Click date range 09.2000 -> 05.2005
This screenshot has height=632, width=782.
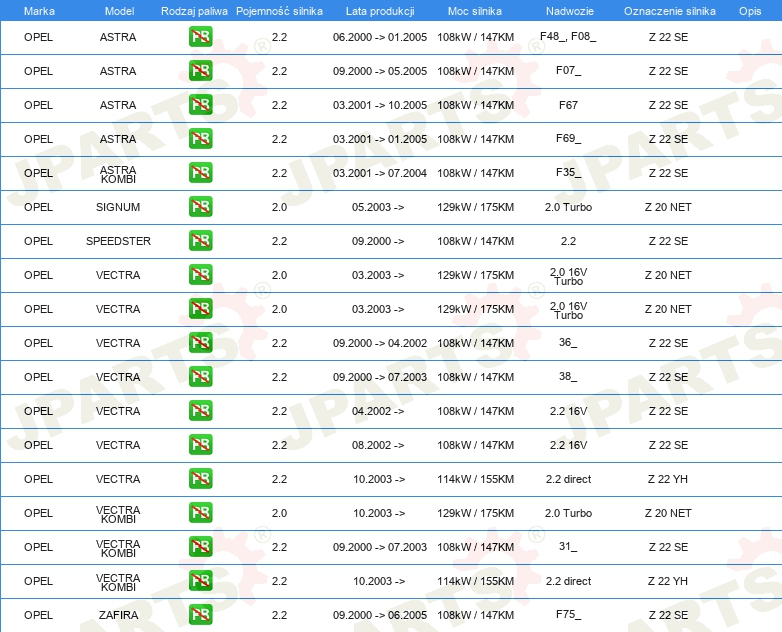click(380, 71)
